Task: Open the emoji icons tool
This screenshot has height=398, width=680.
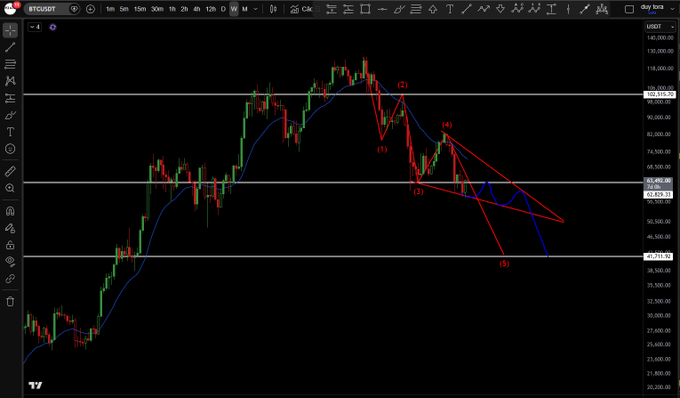Action: tap(10, 149)
